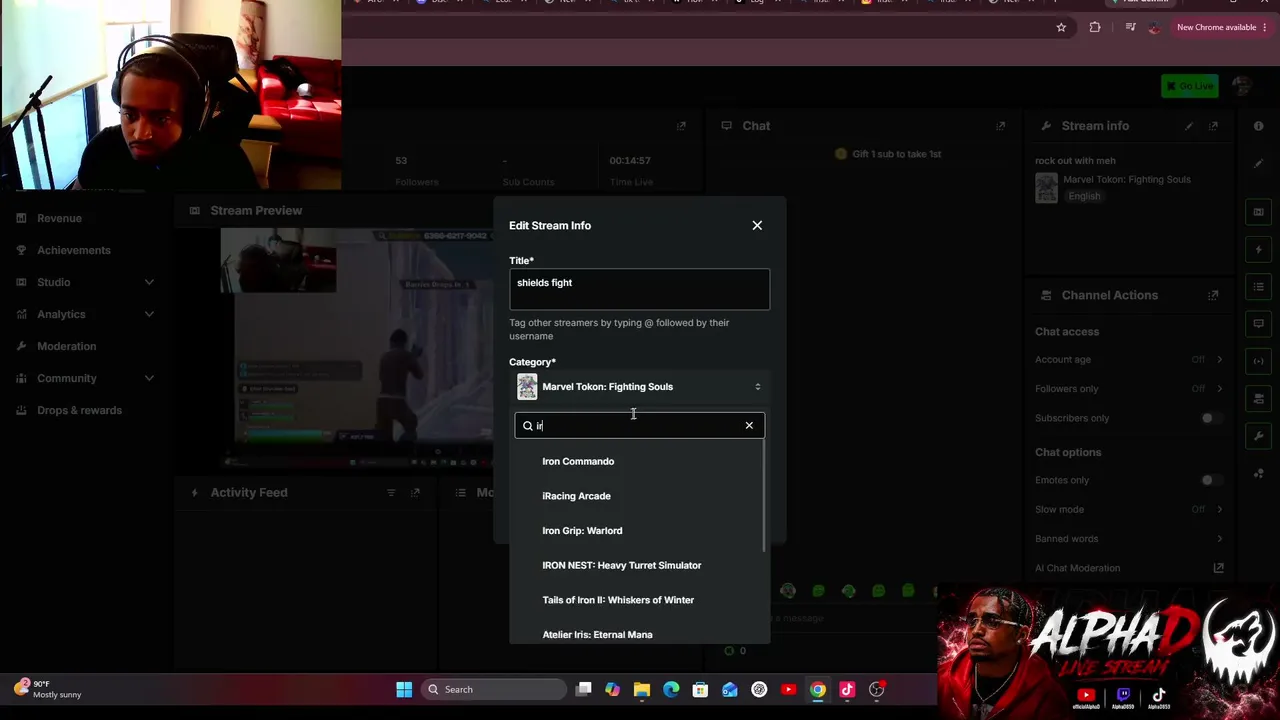The width and height of the screenshot is (1280, 720).
Task: Open the weather widget showing 90°F
Action: point(48,689)
